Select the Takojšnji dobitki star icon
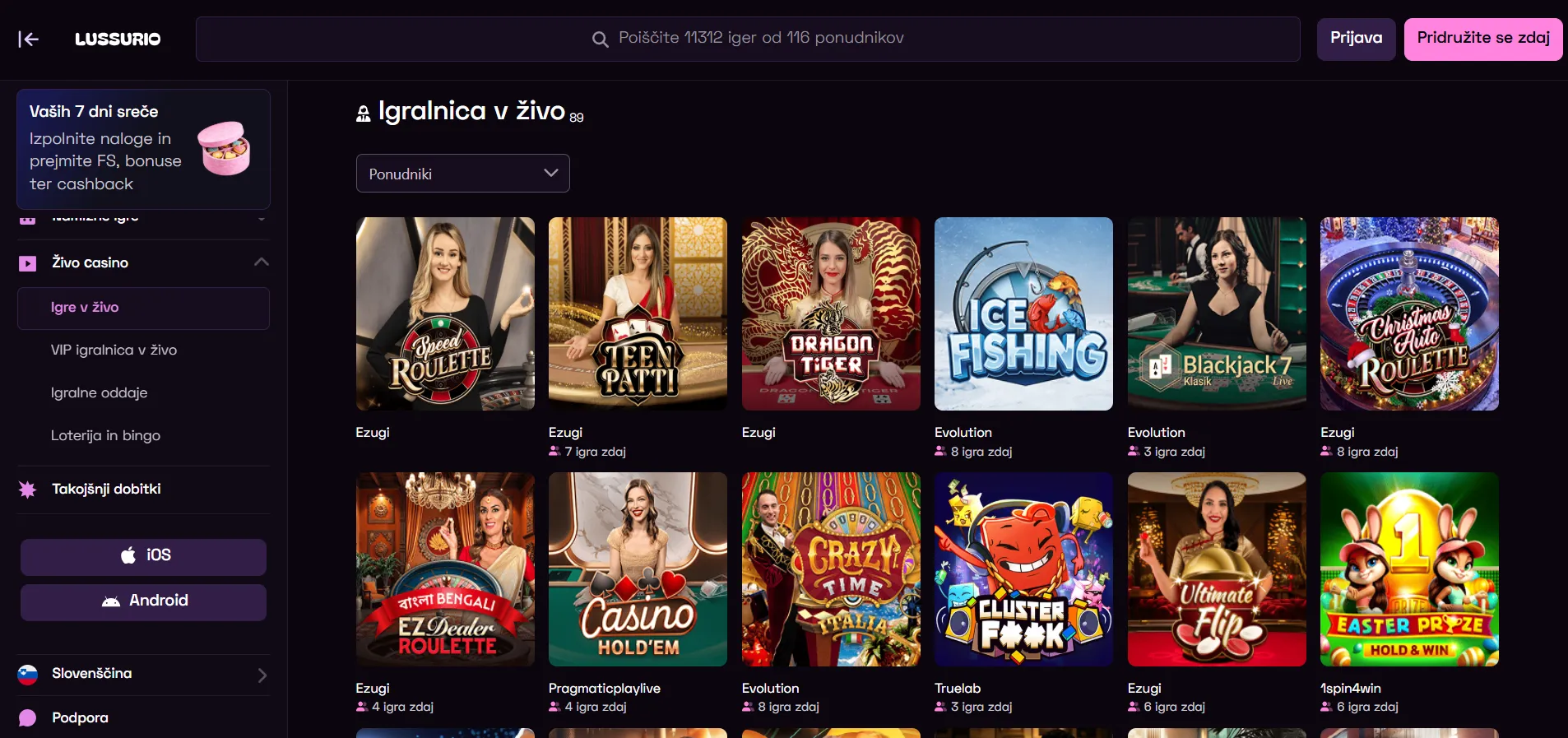 tap(27, 490)
